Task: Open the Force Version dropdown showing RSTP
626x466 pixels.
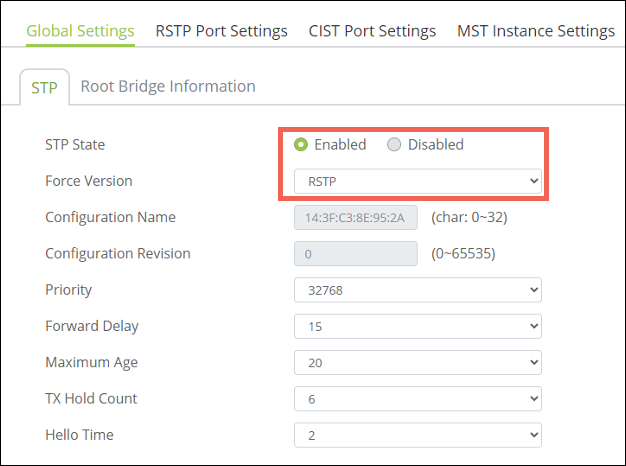Action: [x=417, y=181]
